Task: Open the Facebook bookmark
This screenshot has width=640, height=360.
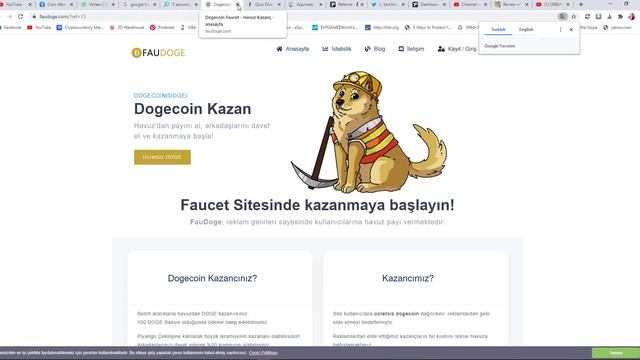Action: click(x=10, y=27)
